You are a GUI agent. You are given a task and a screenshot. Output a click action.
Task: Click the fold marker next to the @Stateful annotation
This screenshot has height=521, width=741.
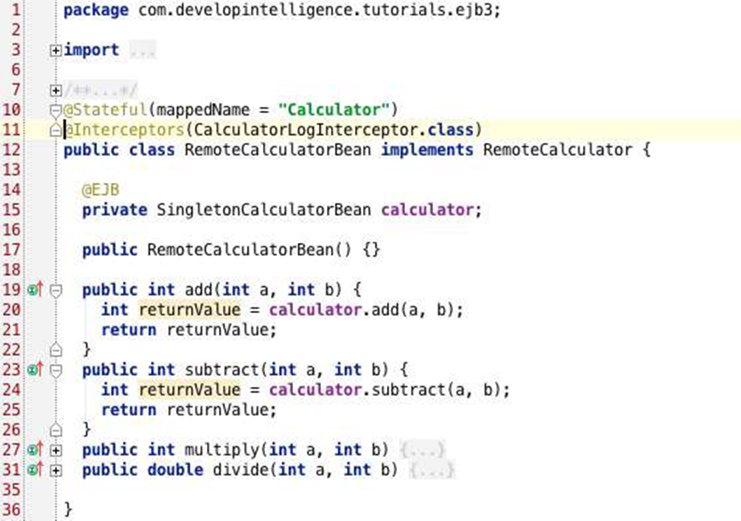55,110
